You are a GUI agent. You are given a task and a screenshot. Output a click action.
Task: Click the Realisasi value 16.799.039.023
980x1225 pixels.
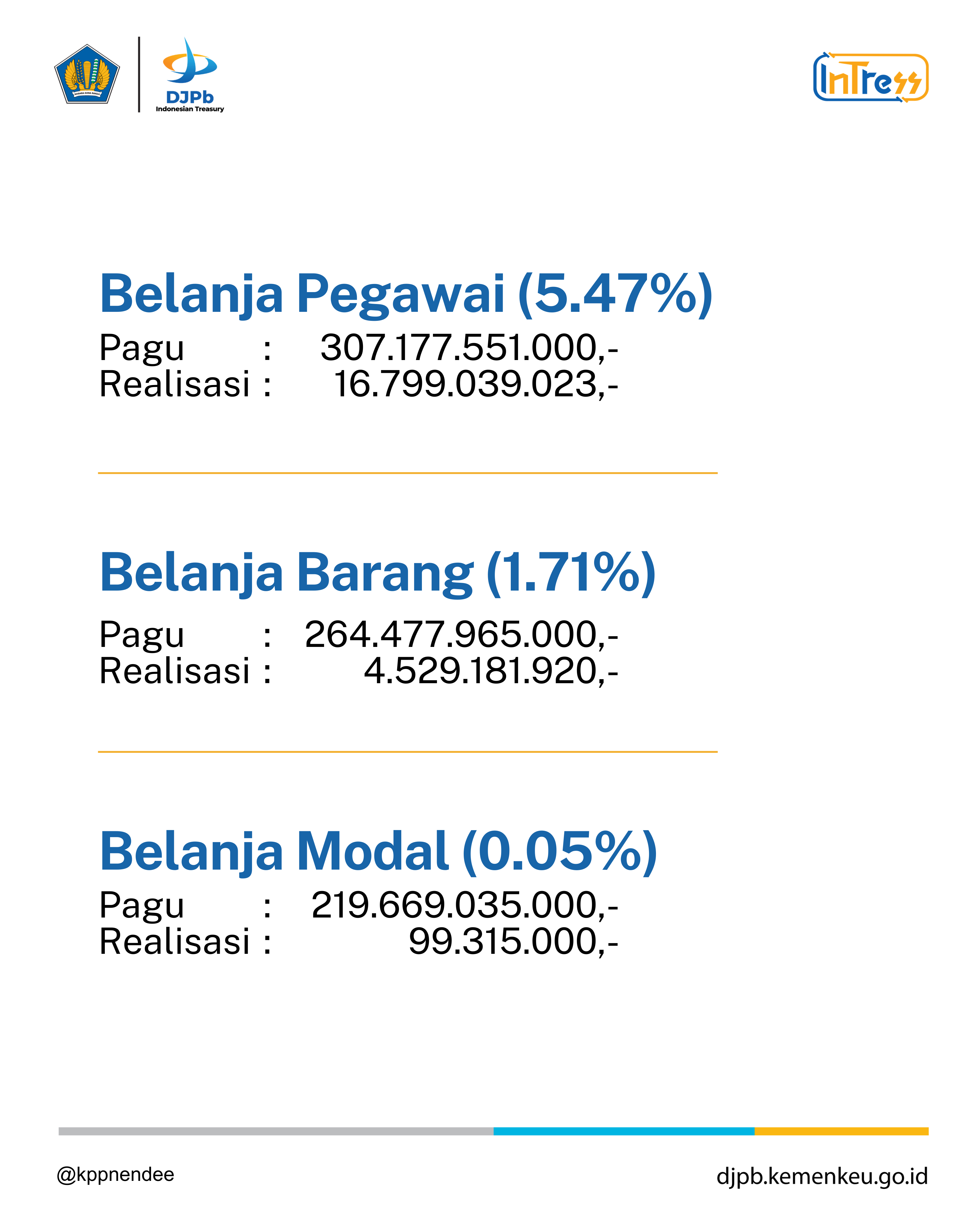click(x=476, y=384)
